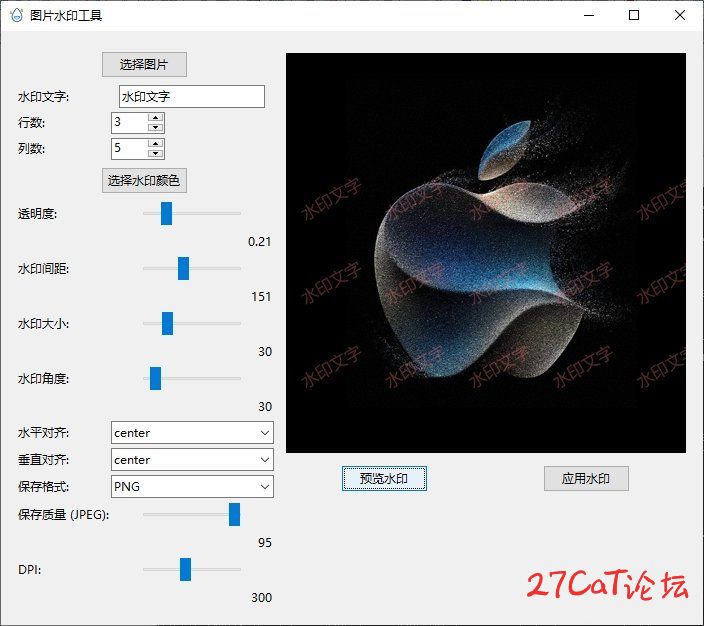704x626 pixels.
Task: Click the 水印大小 slider handle
Action: (167, 323)
